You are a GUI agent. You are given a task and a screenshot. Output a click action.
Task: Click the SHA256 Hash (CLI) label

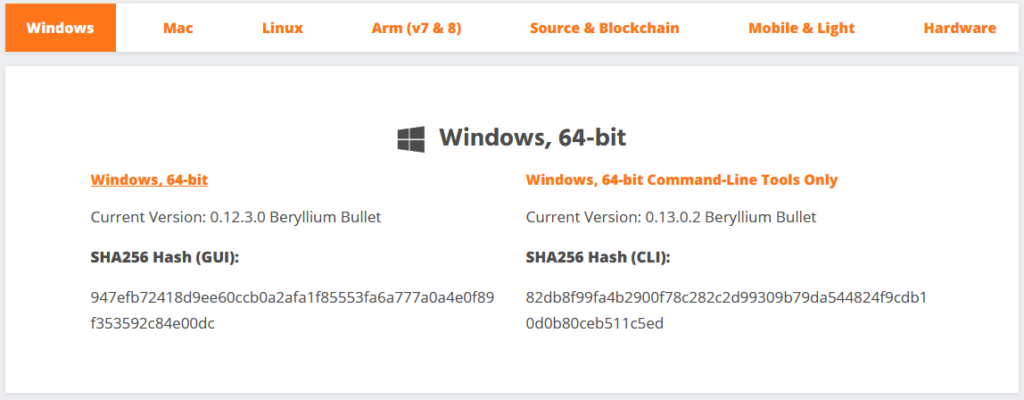(x=598, y=258)
